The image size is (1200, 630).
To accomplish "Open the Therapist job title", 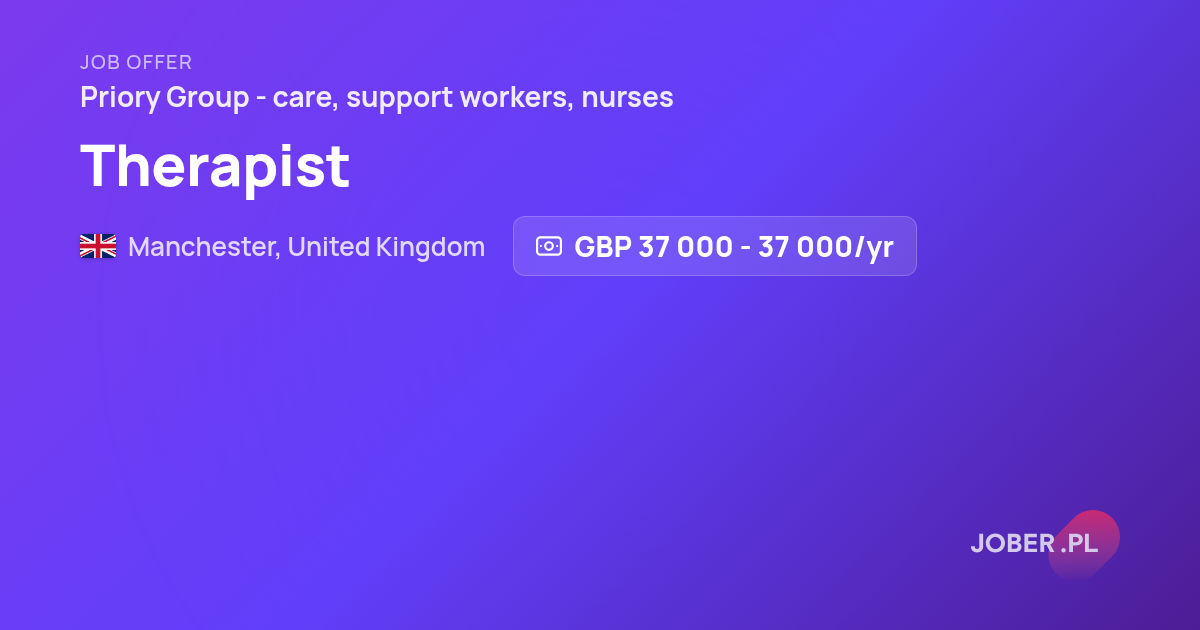I will [215, 165].
